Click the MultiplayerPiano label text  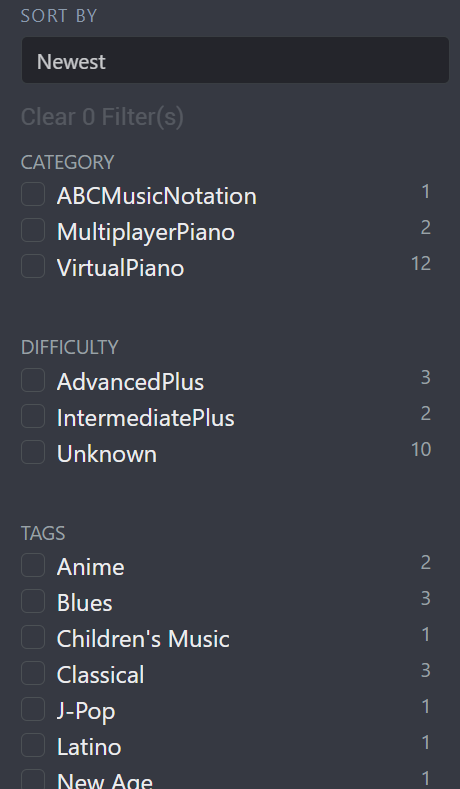pyautogui.click(x=145, y=232)
